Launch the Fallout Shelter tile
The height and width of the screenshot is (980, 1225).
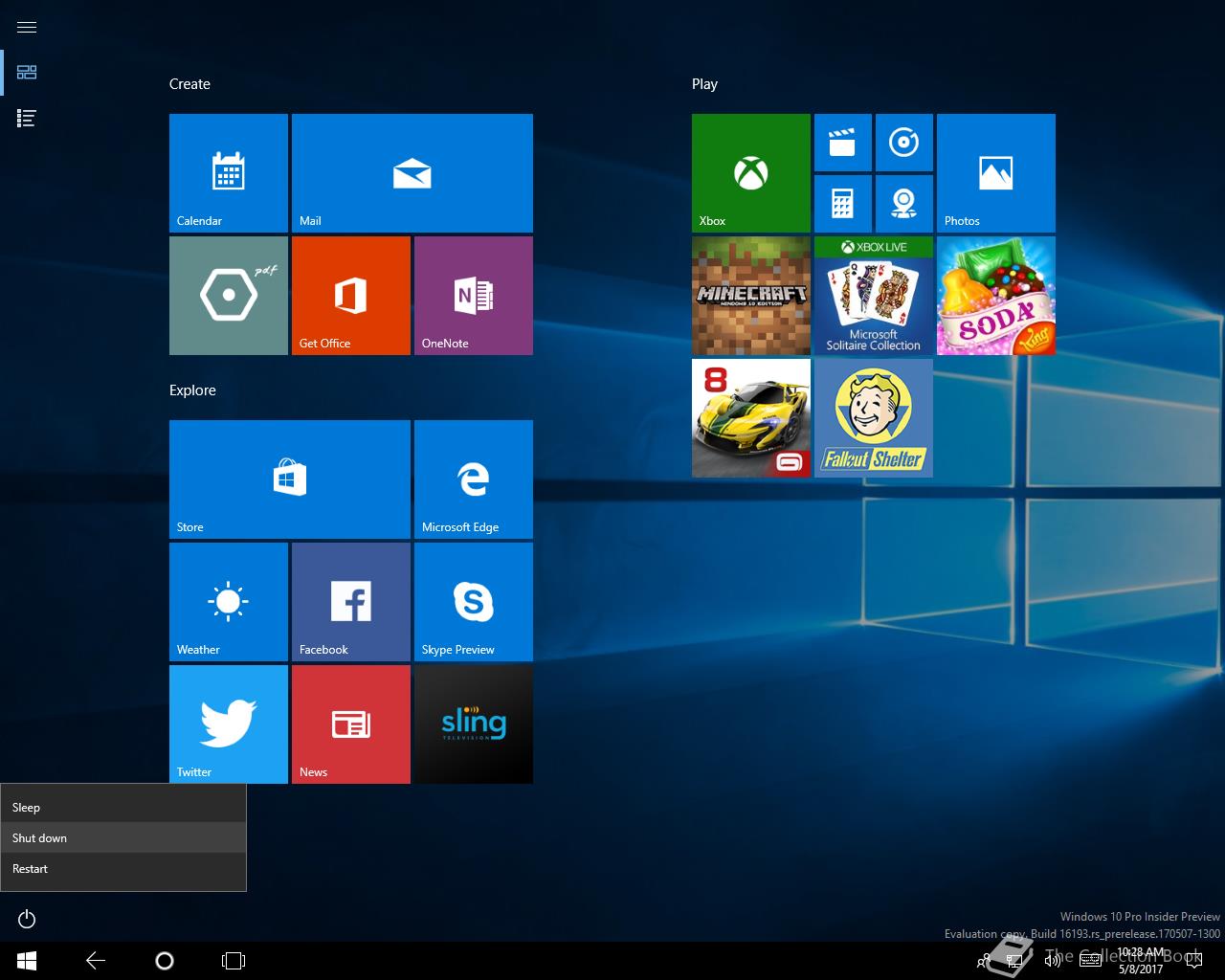(874, 418)
